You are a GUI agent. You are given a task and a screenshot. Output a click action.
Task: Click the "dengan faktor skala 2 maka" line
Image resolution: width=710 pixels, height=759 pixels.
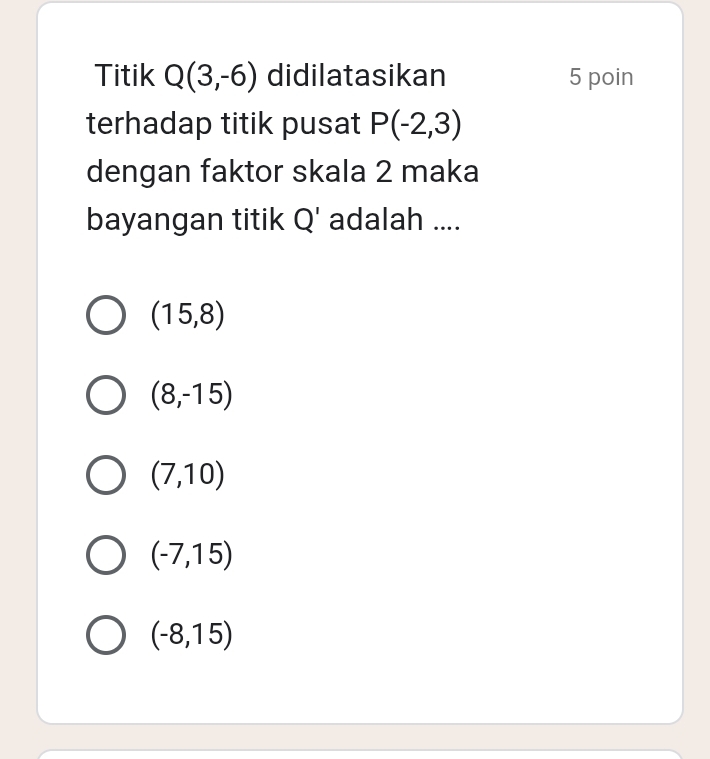point(283,172)
